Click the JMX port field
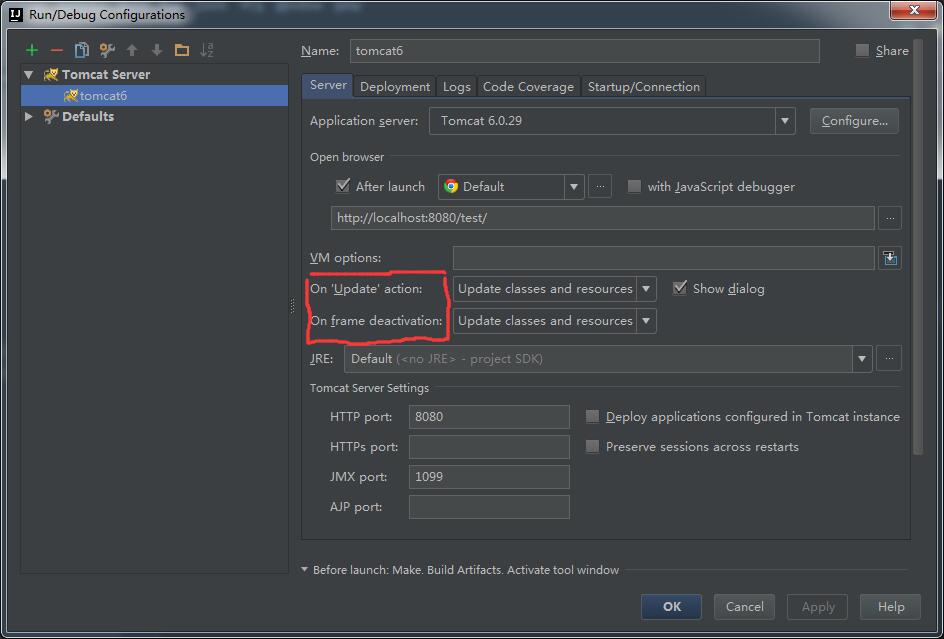944x639 pixels. click(x=489, y=477)
